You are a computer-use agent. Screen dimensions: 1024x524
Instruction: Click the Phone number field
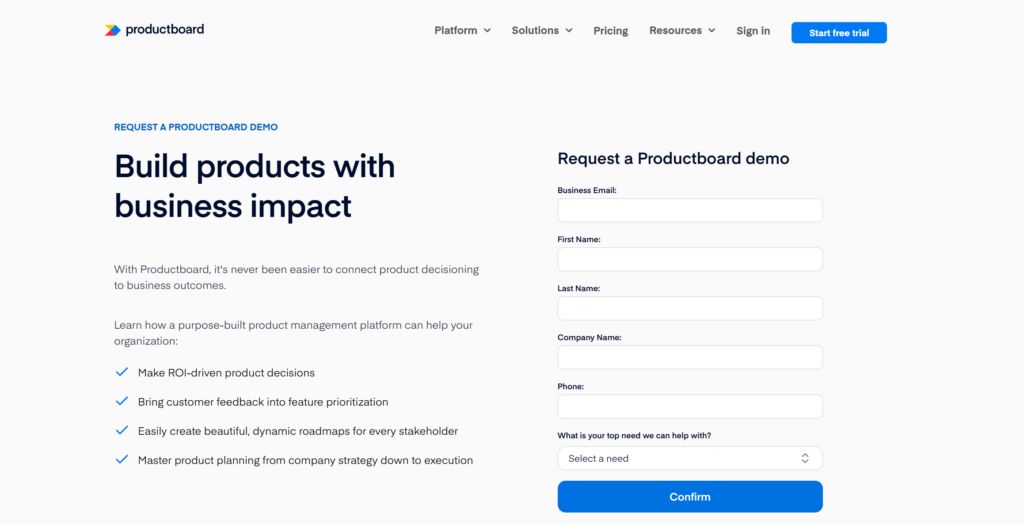(x=690, y=406)
